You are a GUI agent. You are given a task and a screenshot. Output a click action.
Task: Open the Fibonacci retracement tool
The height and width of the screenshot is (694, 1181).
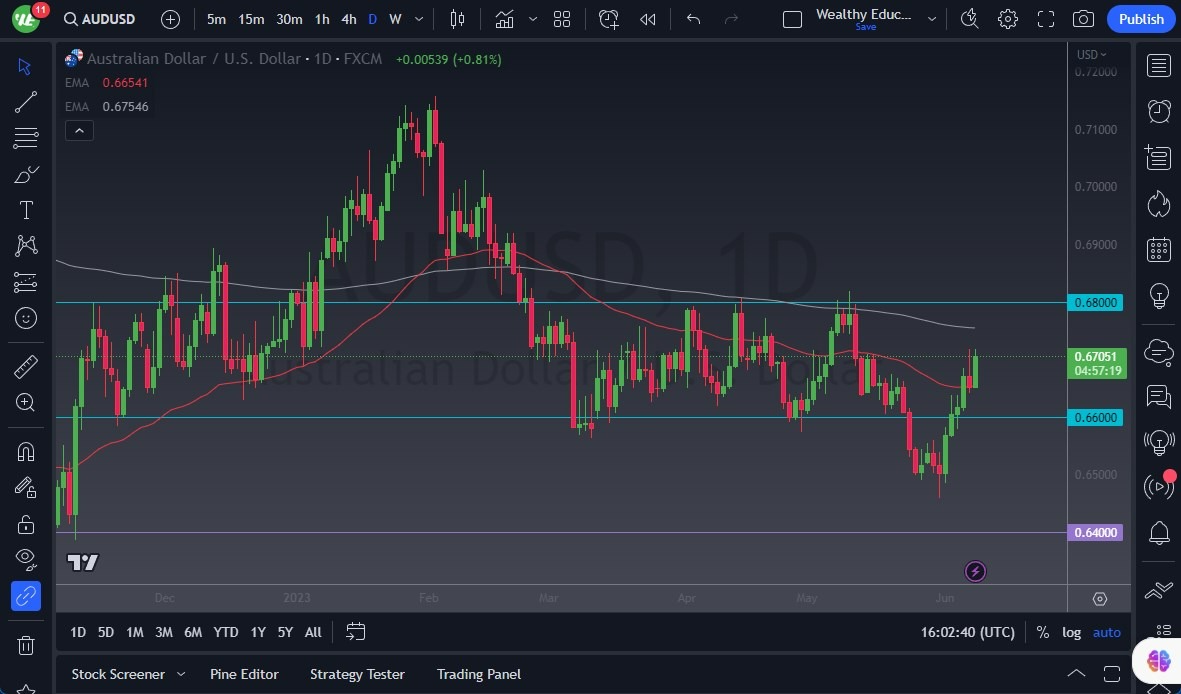coord(25,138)
